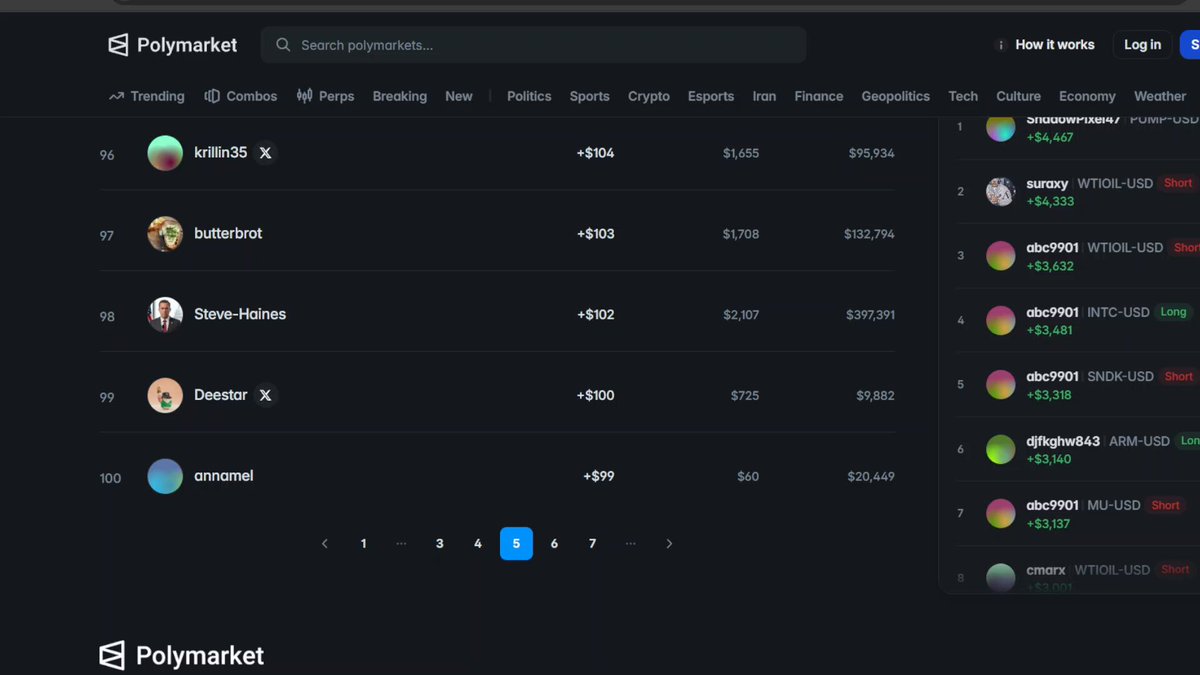Click suraxy's avatar in the side panel

pos(1001,191)
